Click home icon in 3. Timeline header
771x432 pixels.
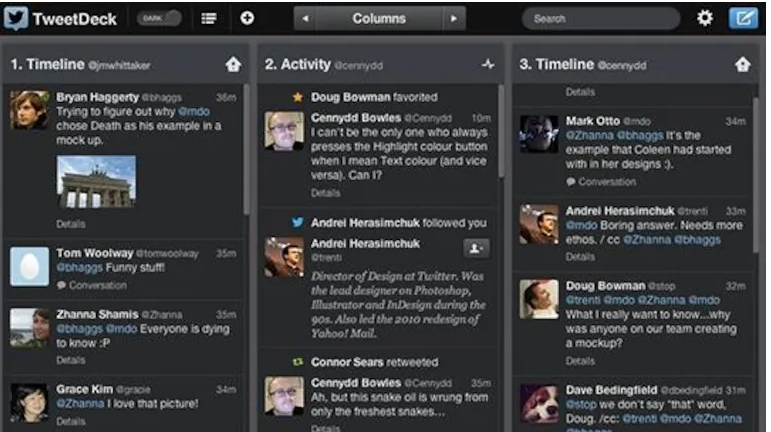(x=742, y=64)
